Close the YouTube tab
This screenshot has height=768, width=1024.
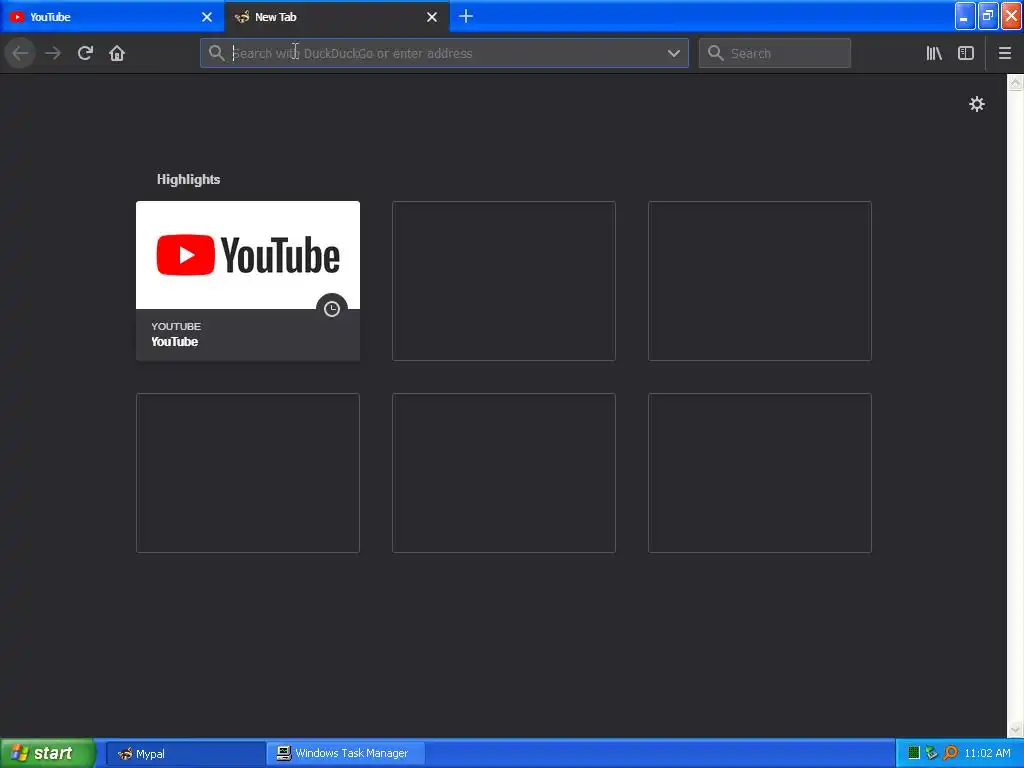click(x=207, y=17)
